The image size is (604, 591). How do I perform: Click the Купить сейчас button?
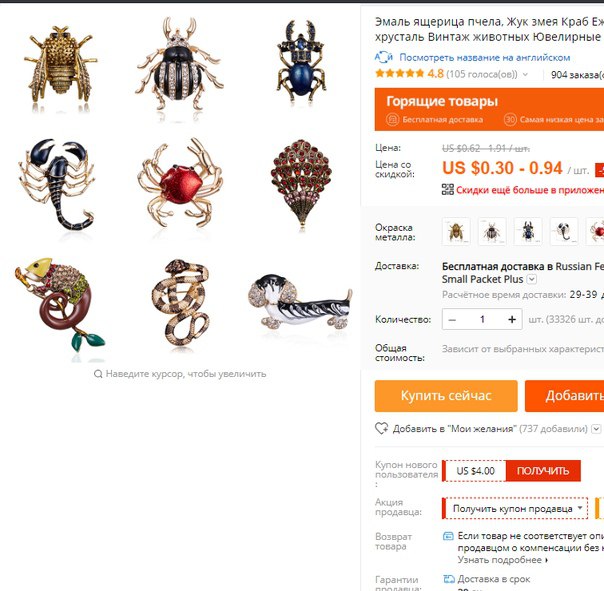446,396
